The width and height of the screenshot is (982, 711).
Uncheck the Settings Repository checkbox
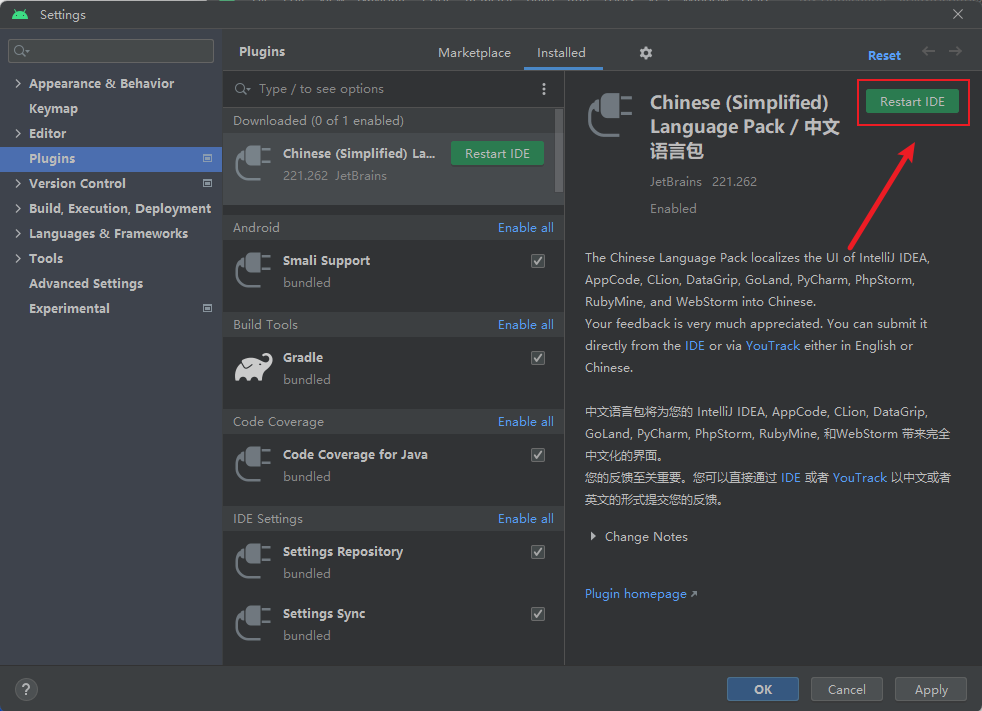click(538, 552)
